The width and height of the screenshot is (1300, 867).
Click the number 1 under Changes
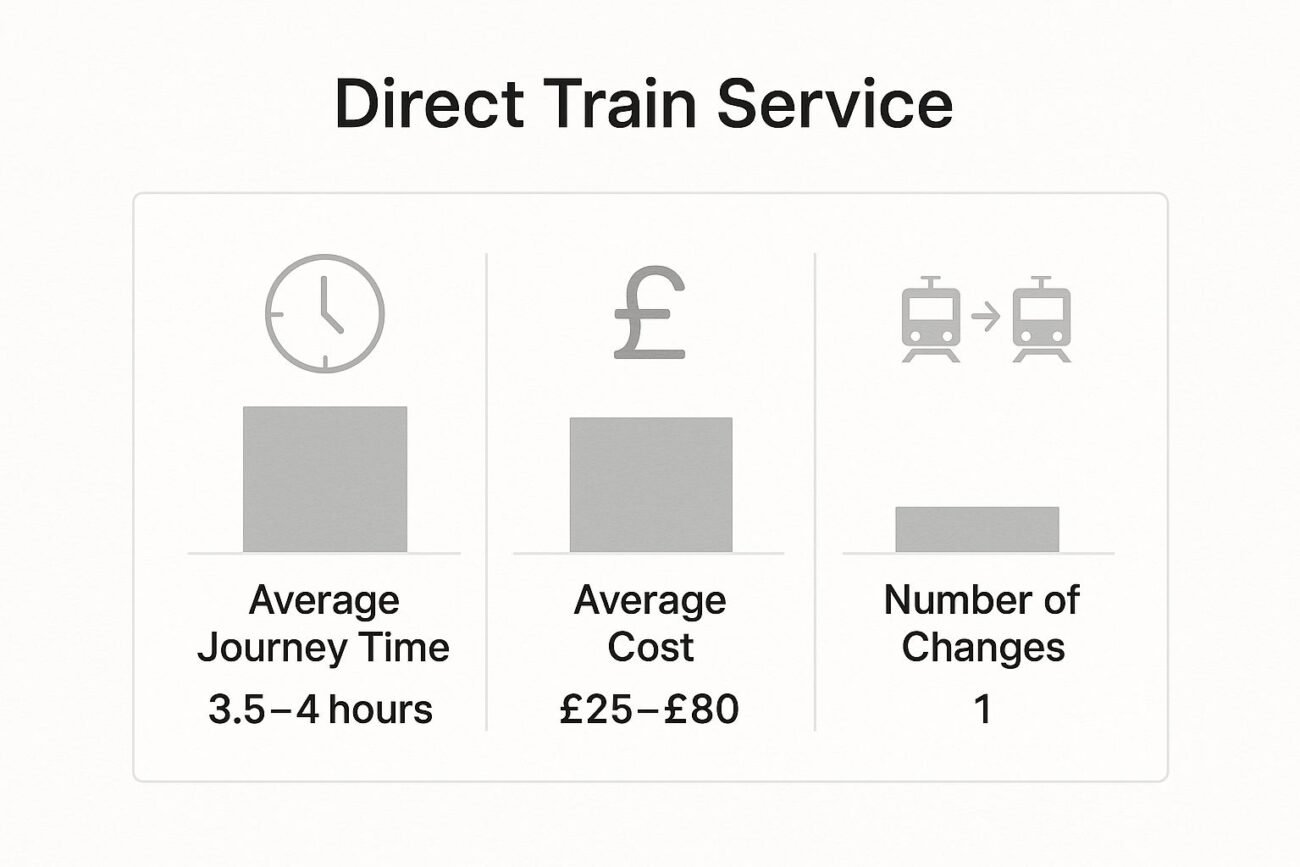point(982,710)
